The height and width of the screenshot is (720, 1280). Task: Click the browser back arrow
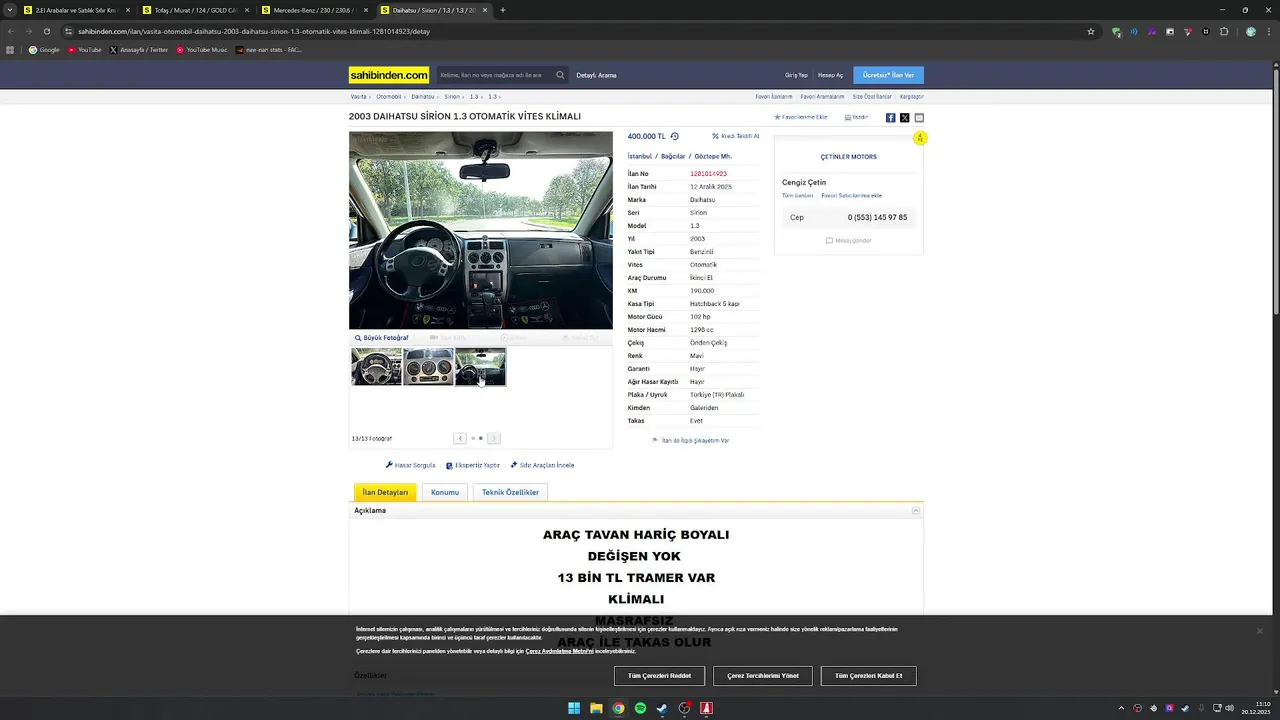pos(10,31)
